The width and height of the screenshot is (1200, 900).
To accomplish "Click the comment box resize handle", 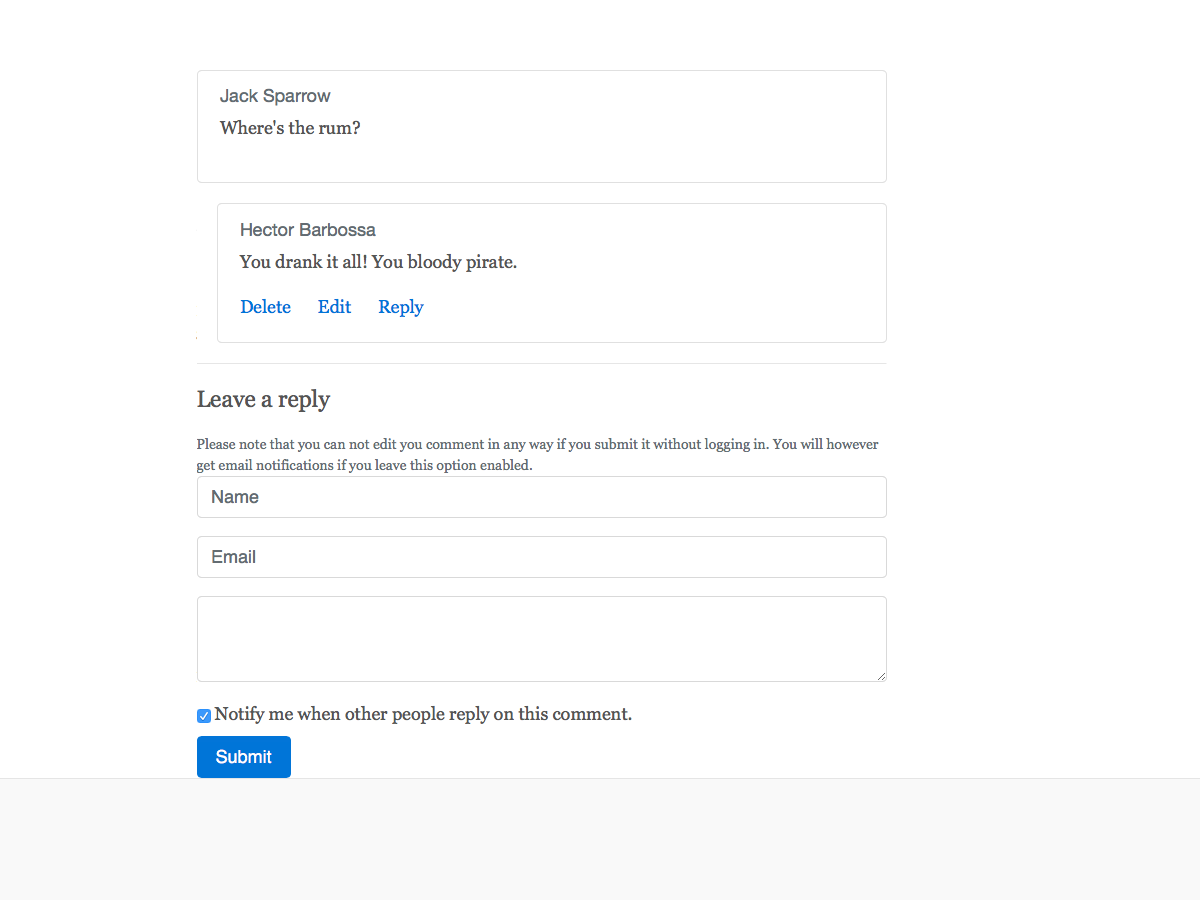I will tap(881, 676).
